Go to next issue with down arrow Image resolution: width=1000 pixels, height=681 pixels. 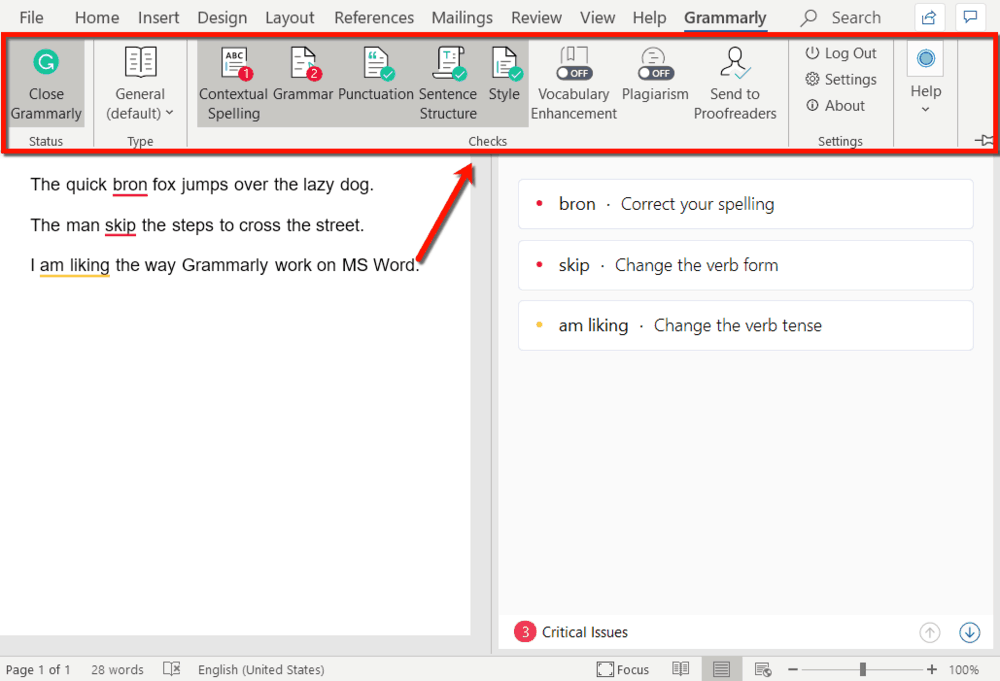969,633
